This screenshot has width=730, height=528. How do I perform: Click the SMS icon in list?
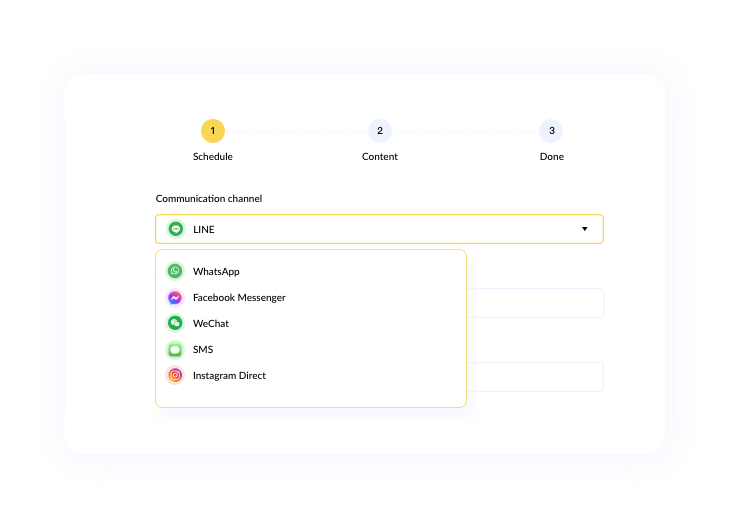point(175,349)
